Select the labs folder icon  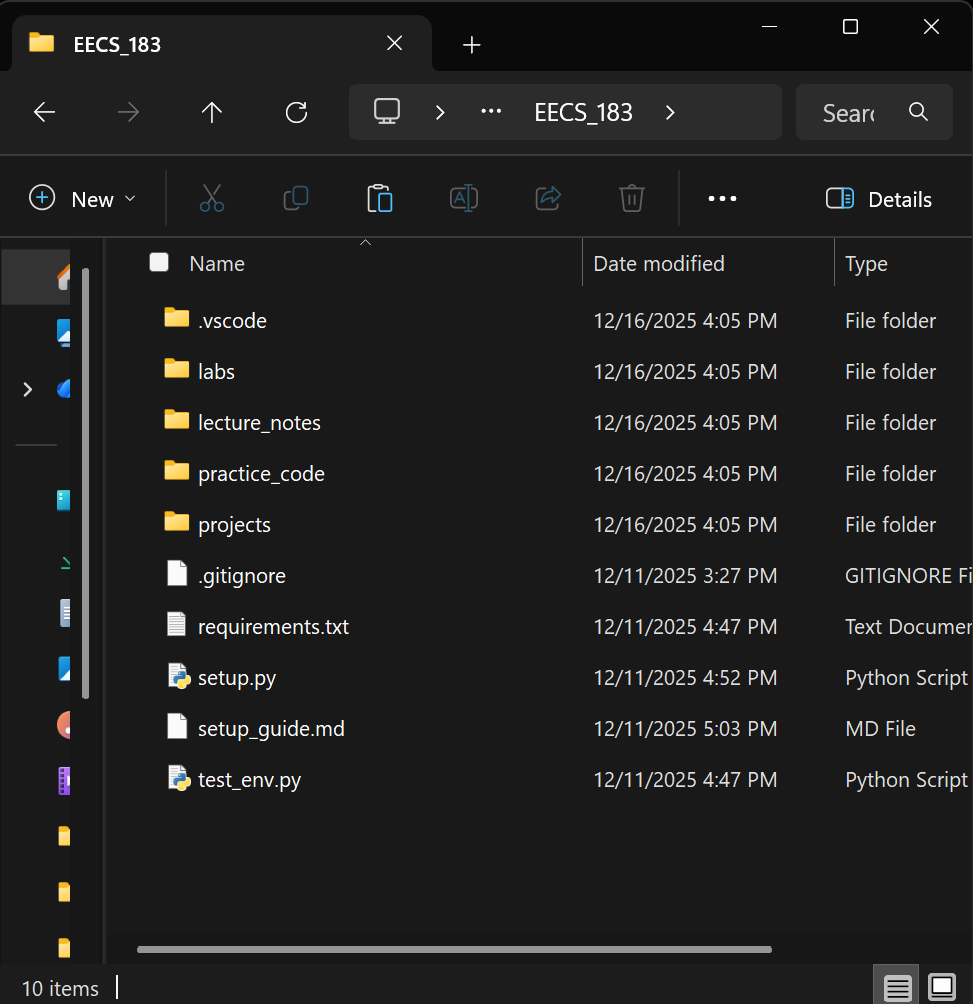177,369
